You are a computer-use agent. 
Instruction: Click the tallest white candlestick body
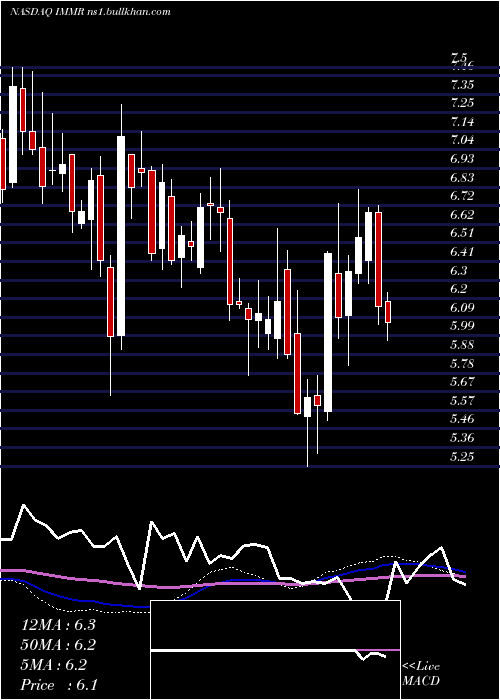[x=121, y=236]
